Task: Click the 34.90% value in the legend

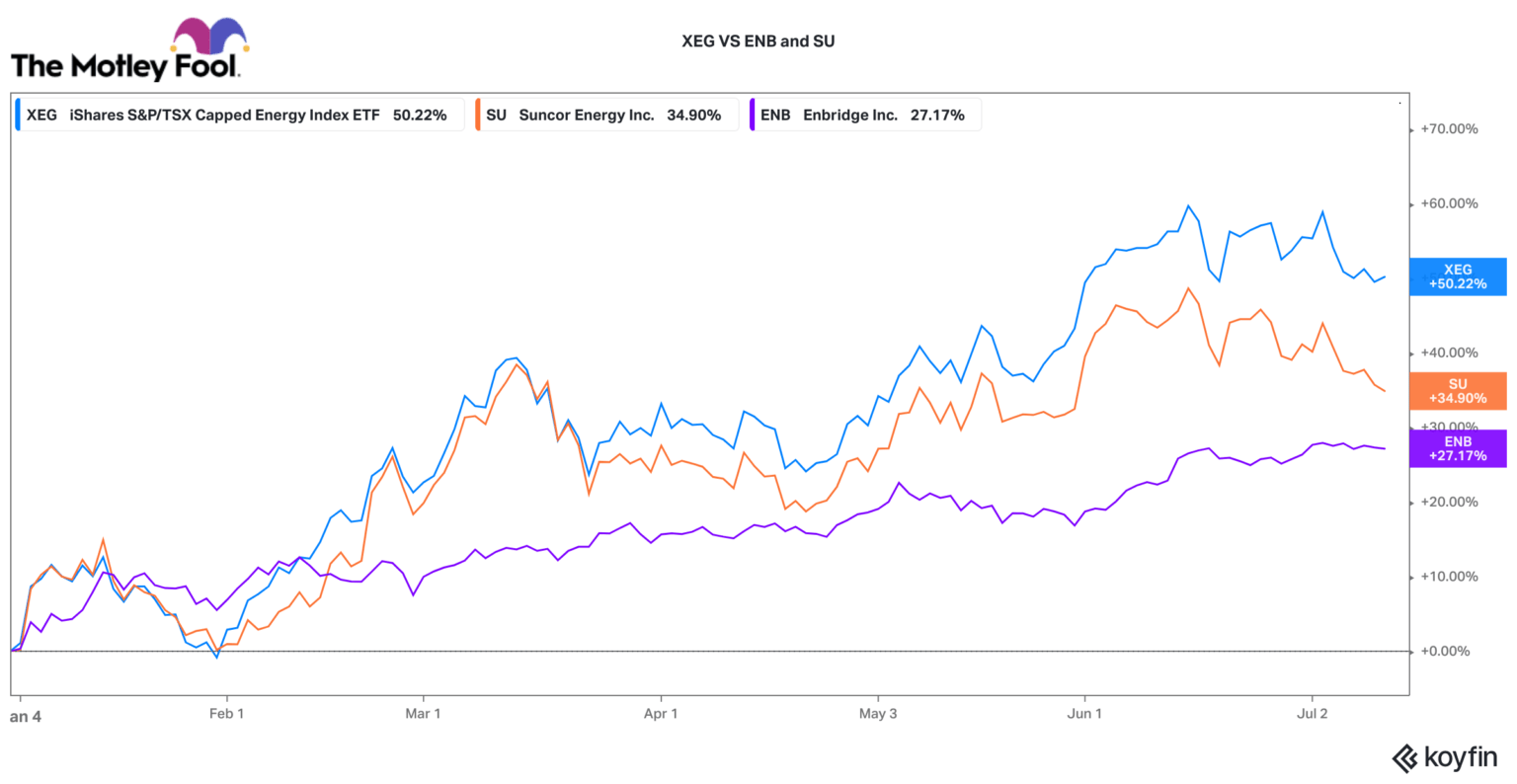Action: point(694,115)
